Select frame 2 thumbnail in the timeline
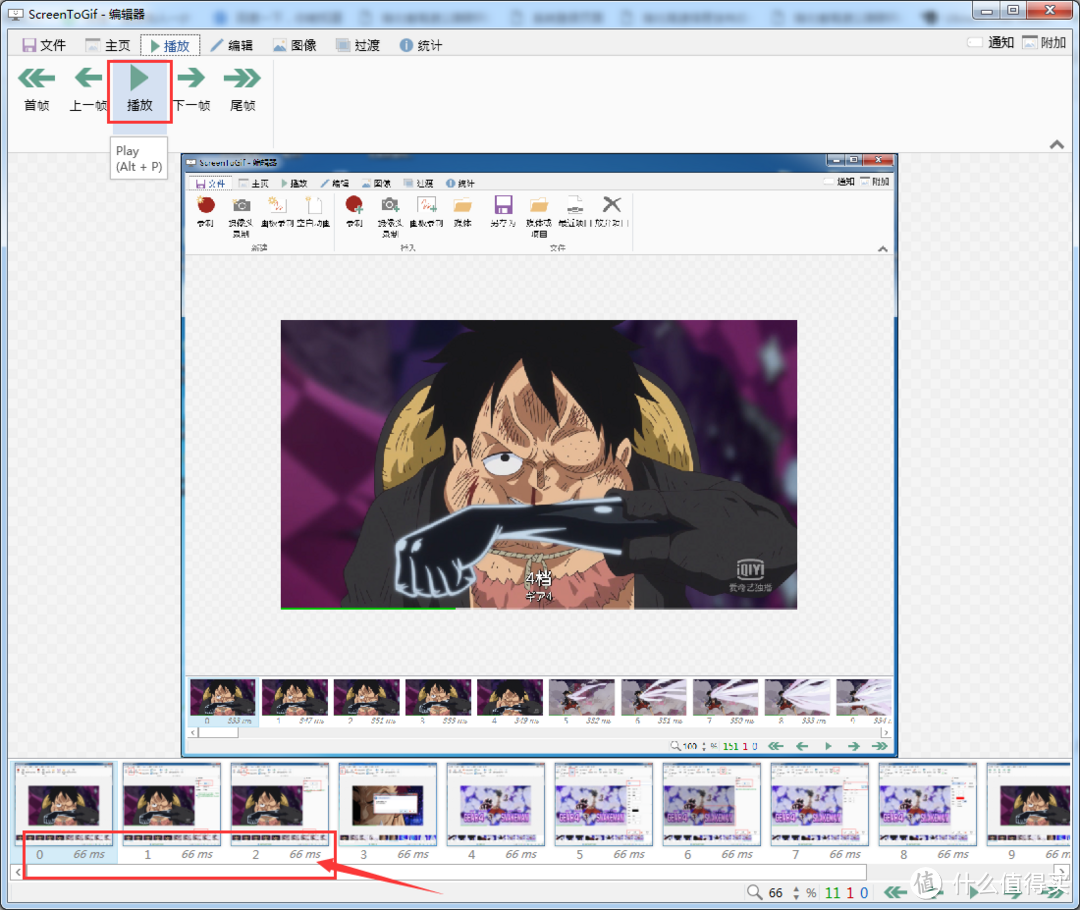The width and height of the screenshot is (1080, 910). pyautogui.click(x=280, y=804)
